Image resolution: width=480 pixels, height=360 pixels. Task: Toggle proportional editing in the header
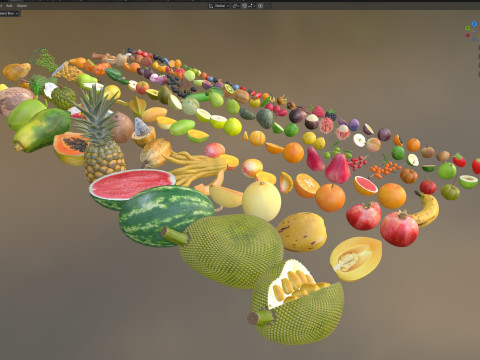[260, 6]
